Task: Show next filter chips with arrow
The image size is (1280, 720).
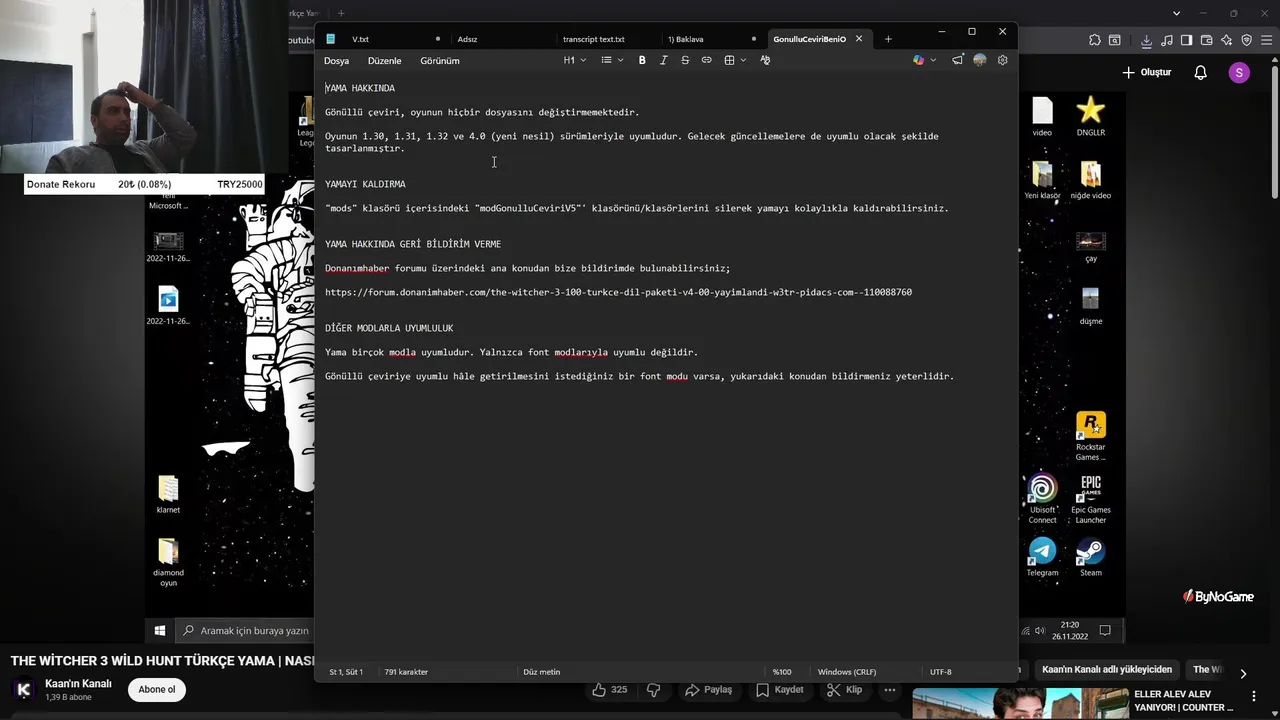Action: pyautogui.click(x=1243, y=673)
